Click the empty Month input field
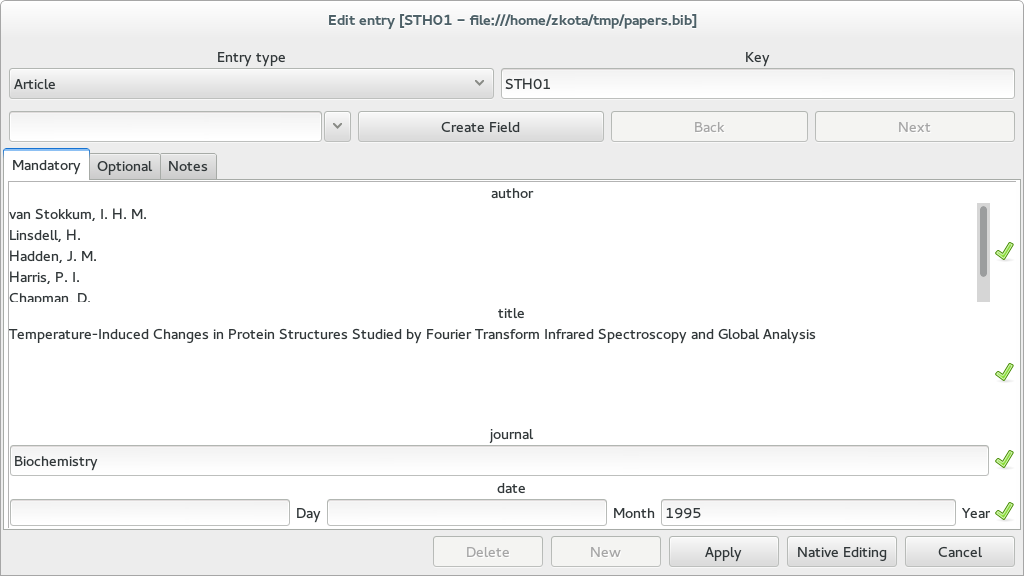 [x=467, y=513]
